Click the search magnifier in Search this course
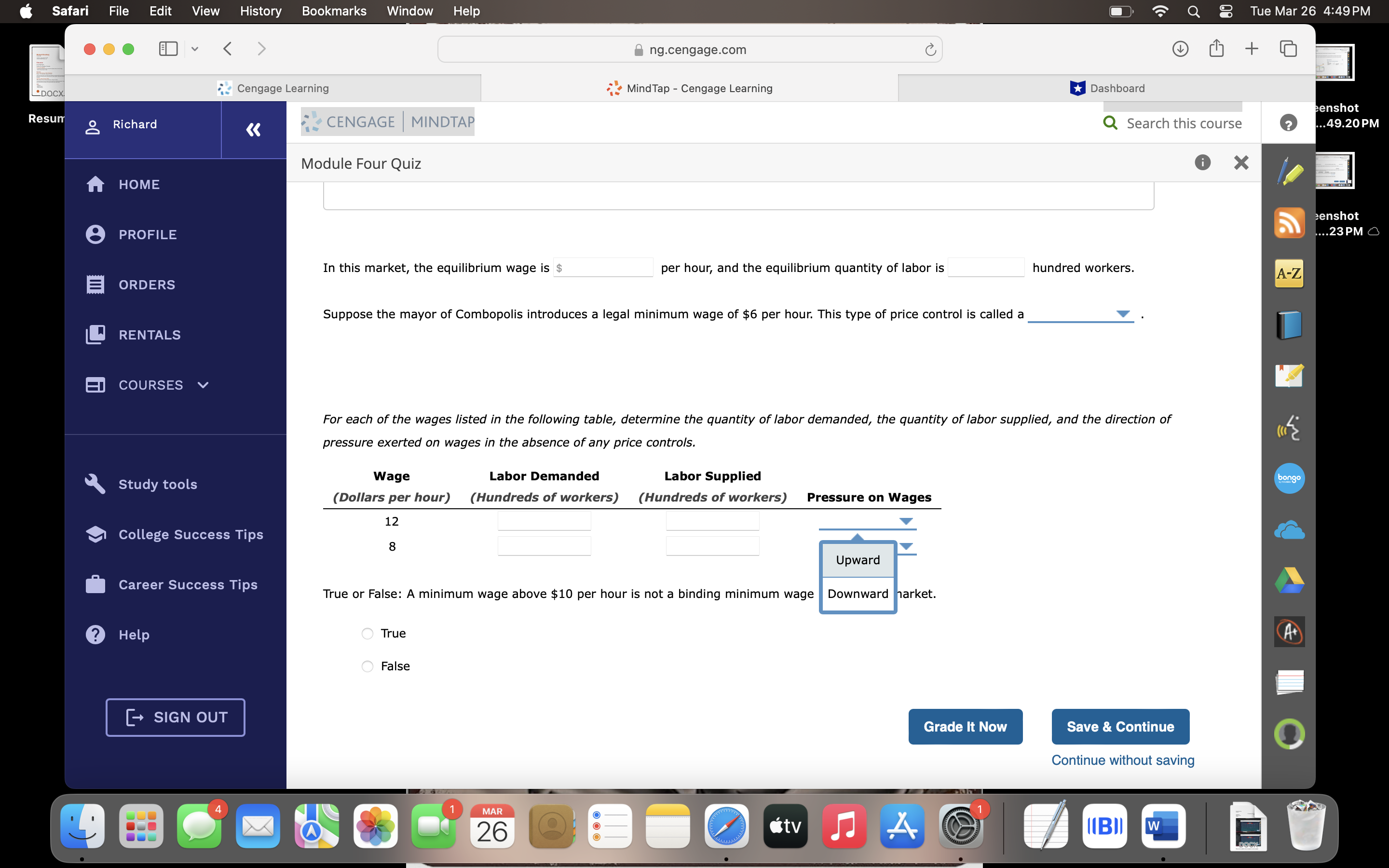1389x868 pixels. tap(1111, 123)
